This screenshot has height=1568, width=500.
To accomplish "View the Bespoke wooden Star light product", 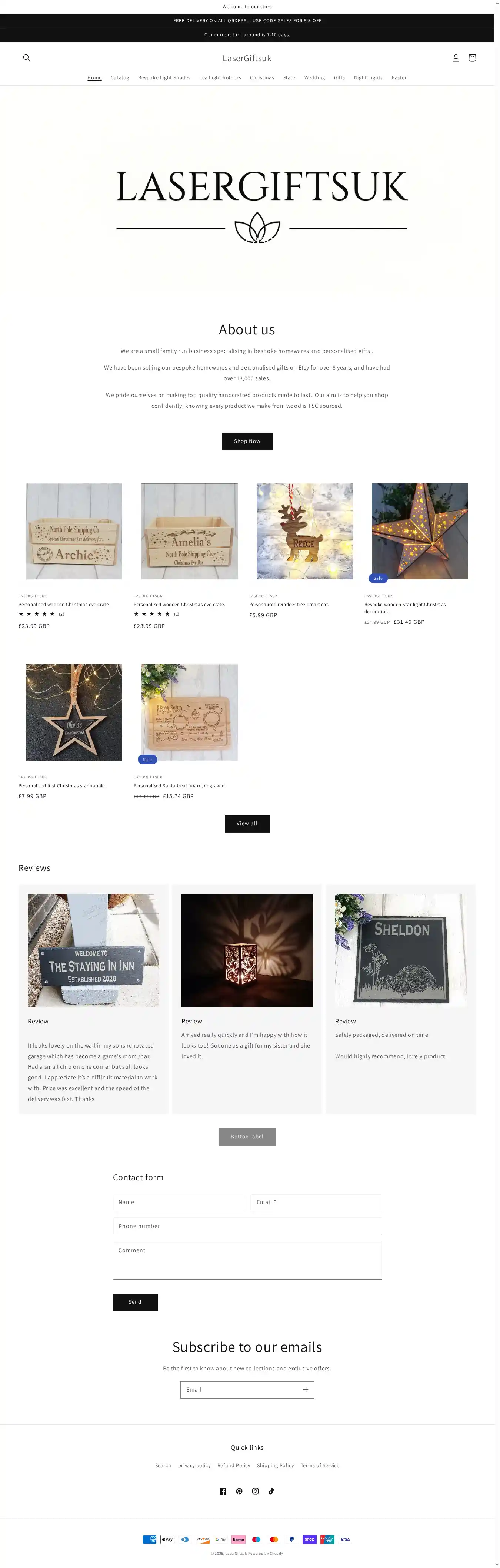I will point(405,608).
